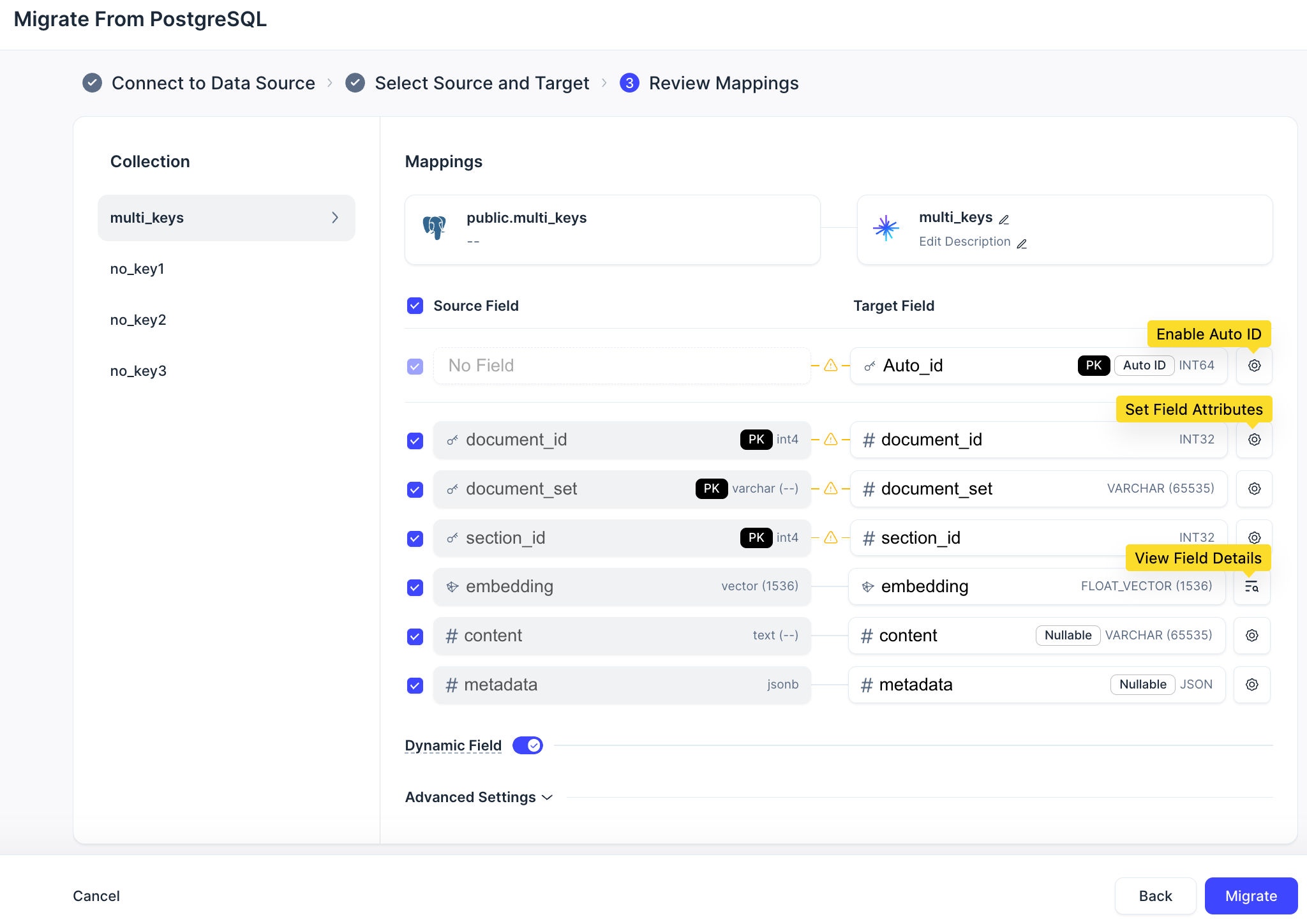Click the Dynamic Field label
The width and height of the screenshot is (1307, 924).
453,745
